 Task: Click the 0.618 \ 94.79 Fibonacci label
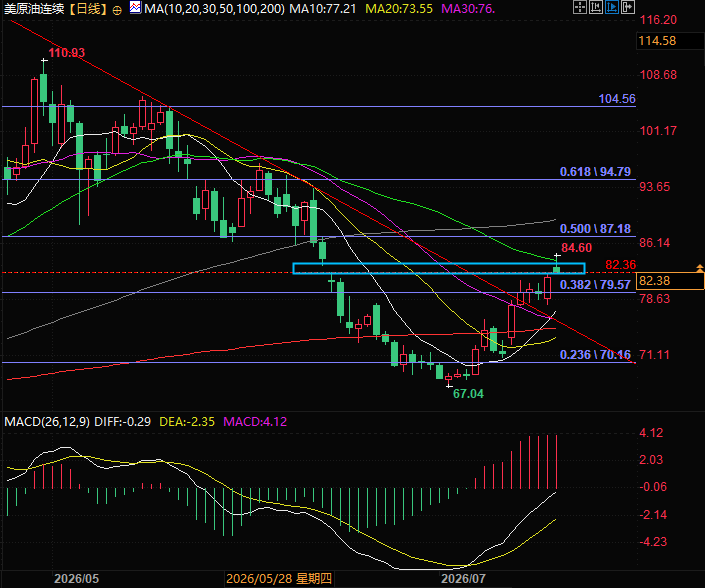pyautogui.click(x=595, y=172)
